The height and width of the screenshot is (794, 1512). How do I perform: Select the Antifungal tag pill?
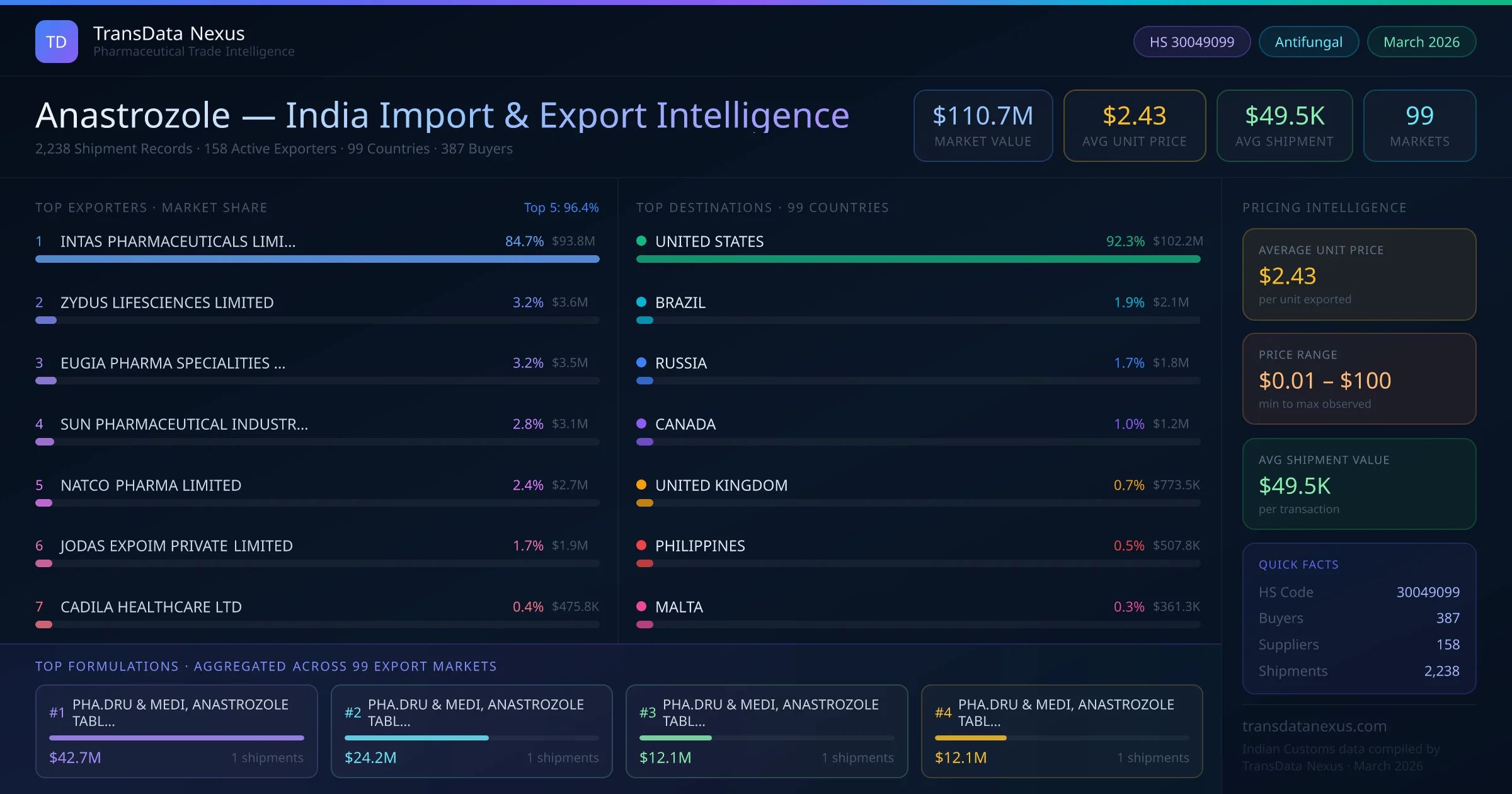coord(1308,42)
